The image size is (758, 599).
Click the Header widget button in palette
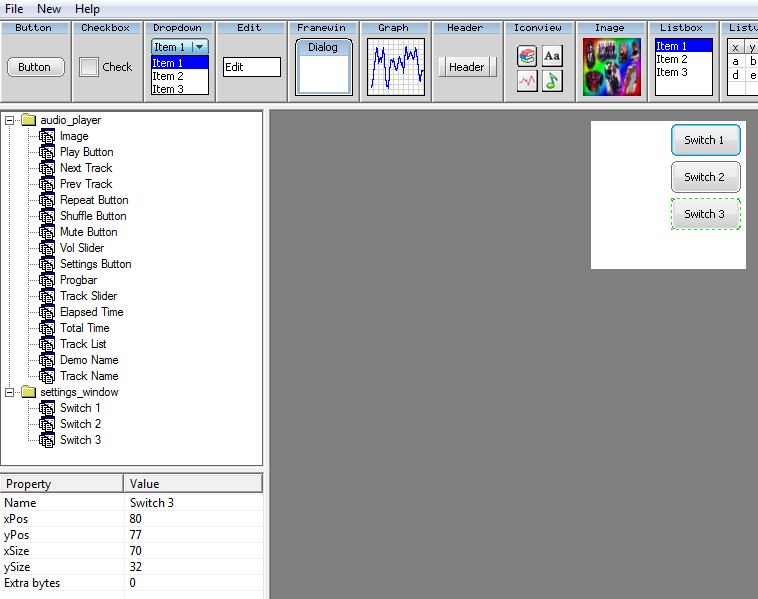(466, 67)
